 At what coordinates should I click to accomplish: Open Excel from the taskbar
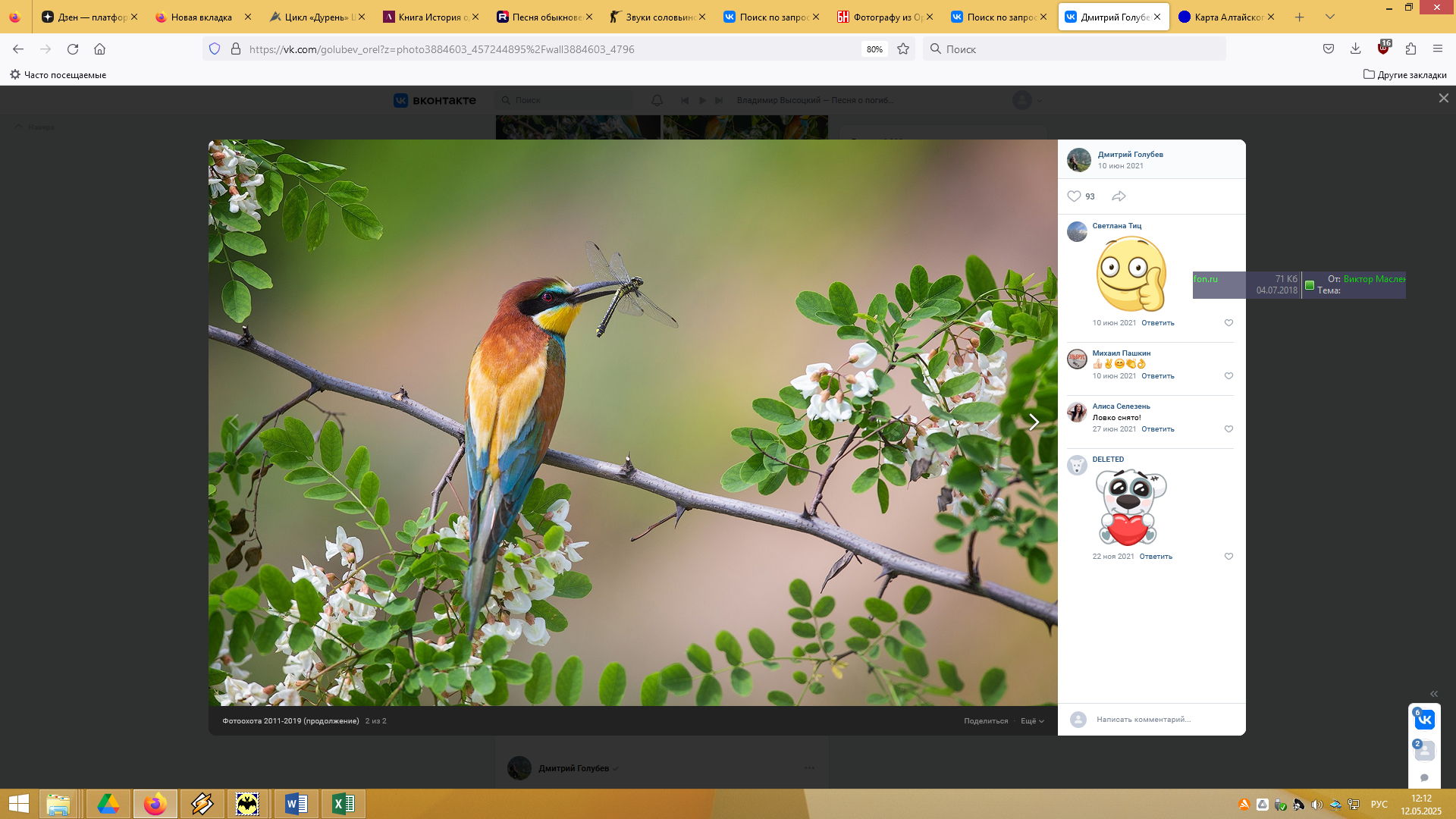343,804
